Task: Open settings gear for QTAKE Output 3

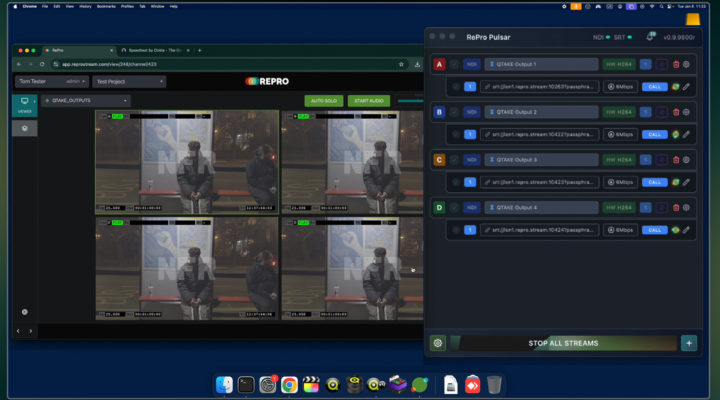Action: [x=686, y=160]
